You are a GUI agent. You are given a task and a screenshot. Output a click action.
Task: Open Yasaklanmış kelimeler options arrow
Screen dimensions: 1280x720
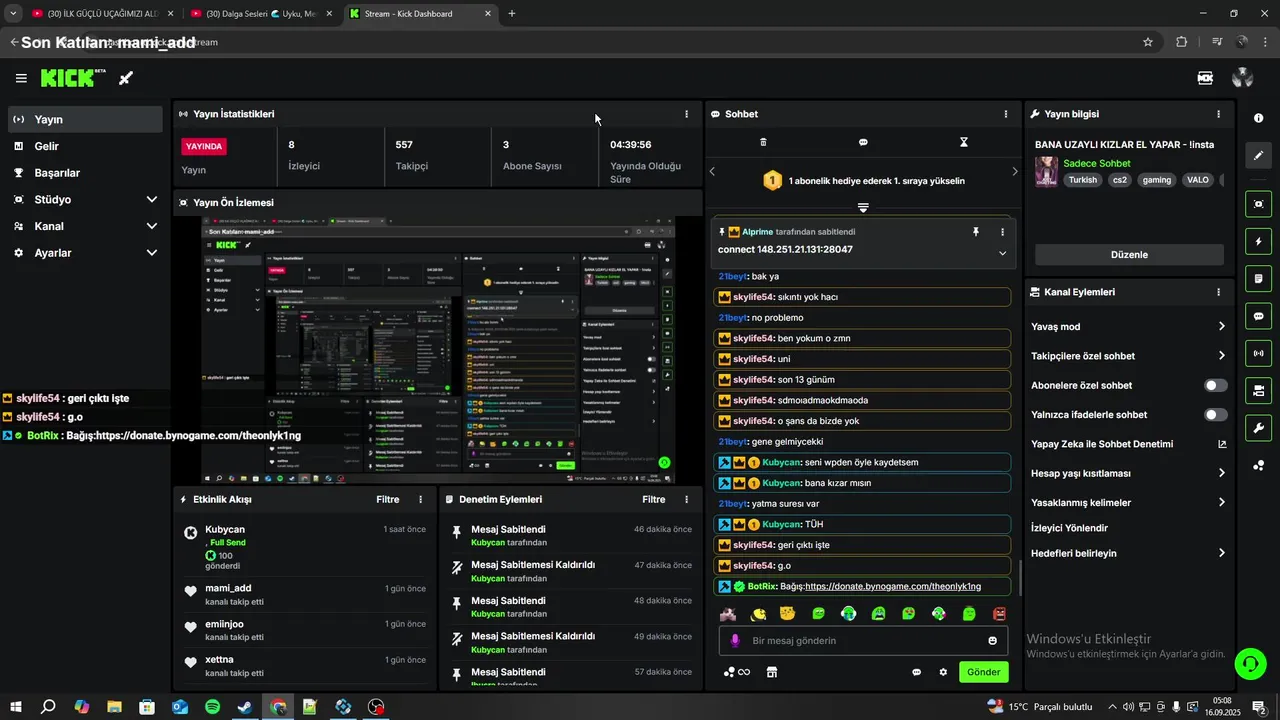[1222, 502]
